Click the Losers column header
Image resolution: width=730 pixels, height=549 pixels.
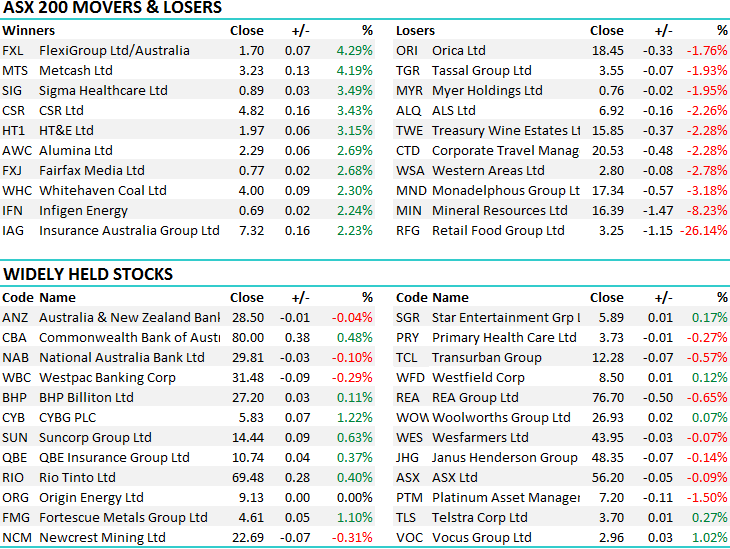415,30
